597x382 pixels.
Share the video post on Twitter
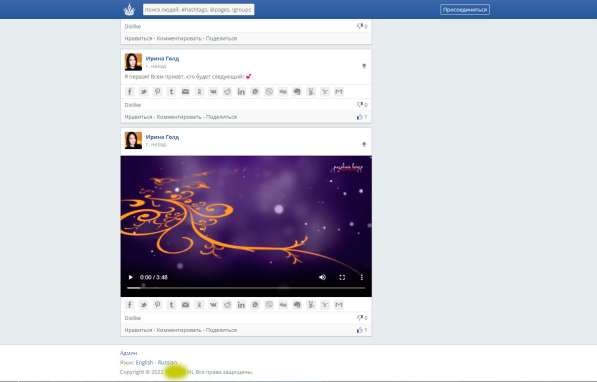tap(144, 305)
